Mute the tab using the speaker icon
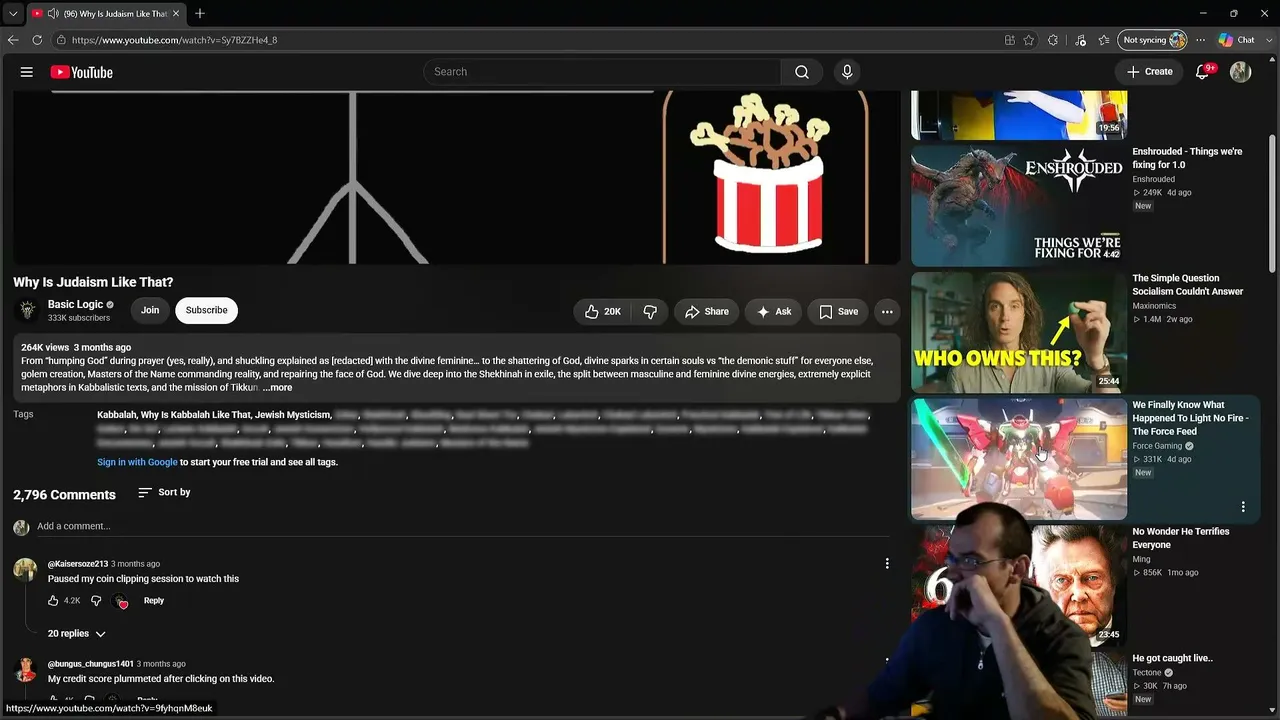Screen dimensions: 1280x720 point(53,14)
